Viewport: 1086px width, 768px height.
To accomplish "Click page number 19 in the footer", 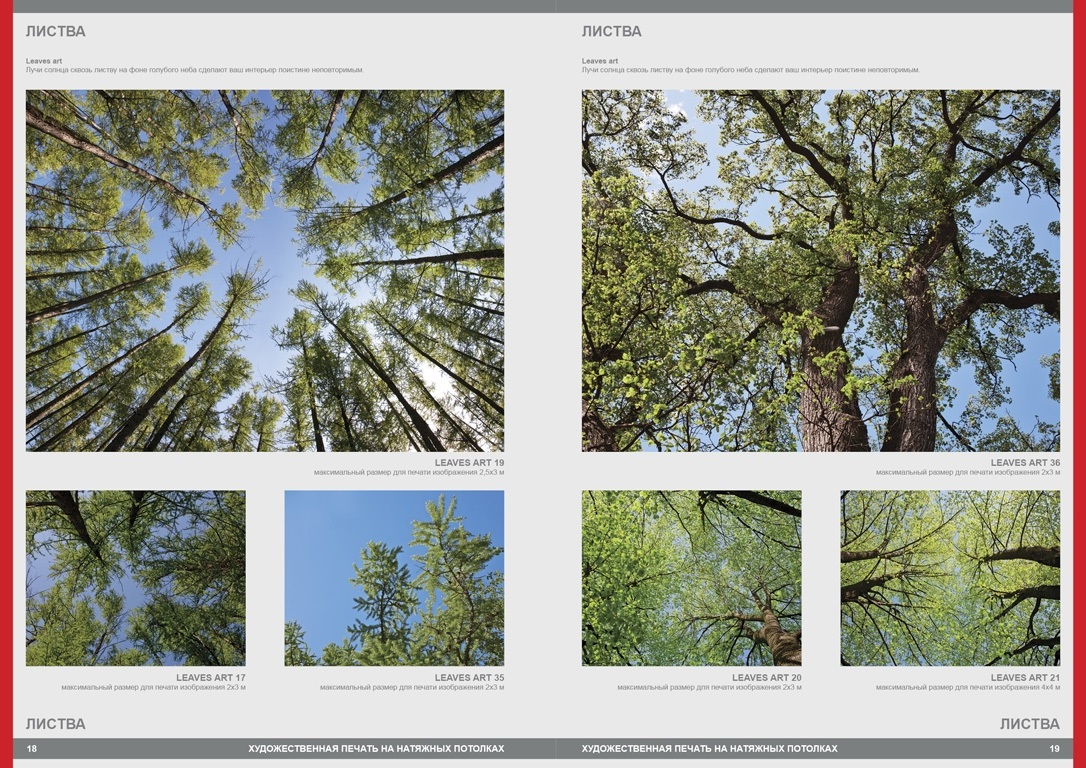I will point(1054,749).
